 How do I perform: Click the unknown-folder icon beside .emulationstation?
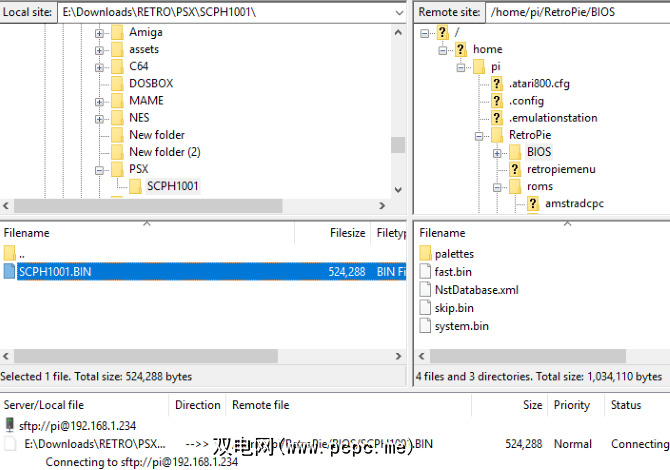coord(497,118)
